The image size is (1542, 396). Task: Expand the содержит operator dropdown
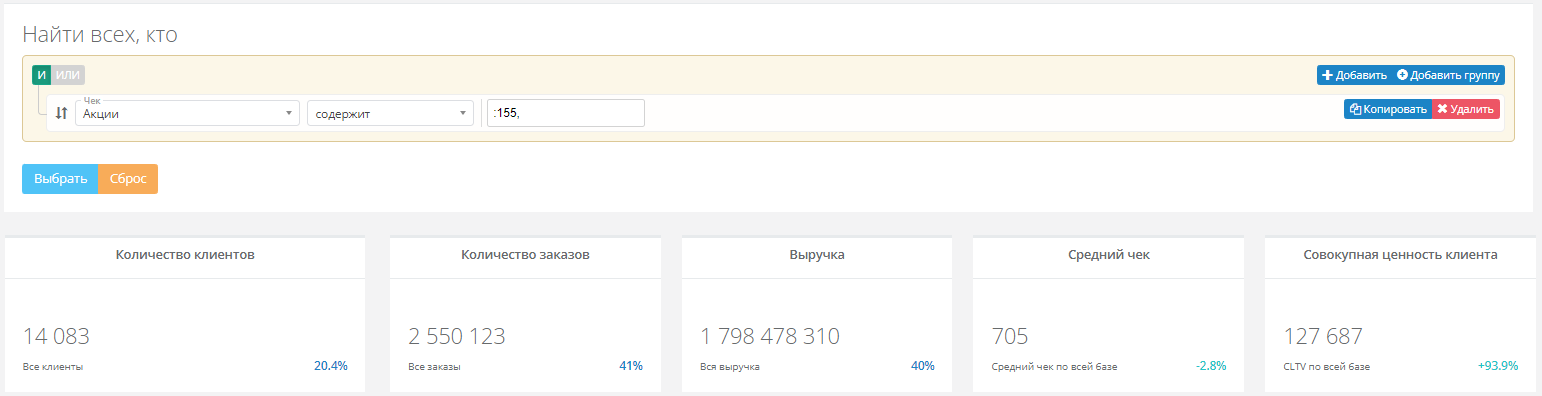(x=390, y=113)
